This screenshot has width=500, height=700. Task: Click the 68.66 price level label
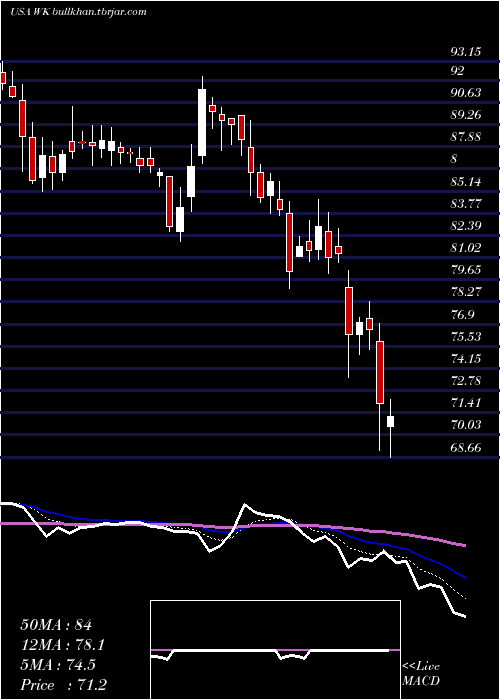[466, 446]
